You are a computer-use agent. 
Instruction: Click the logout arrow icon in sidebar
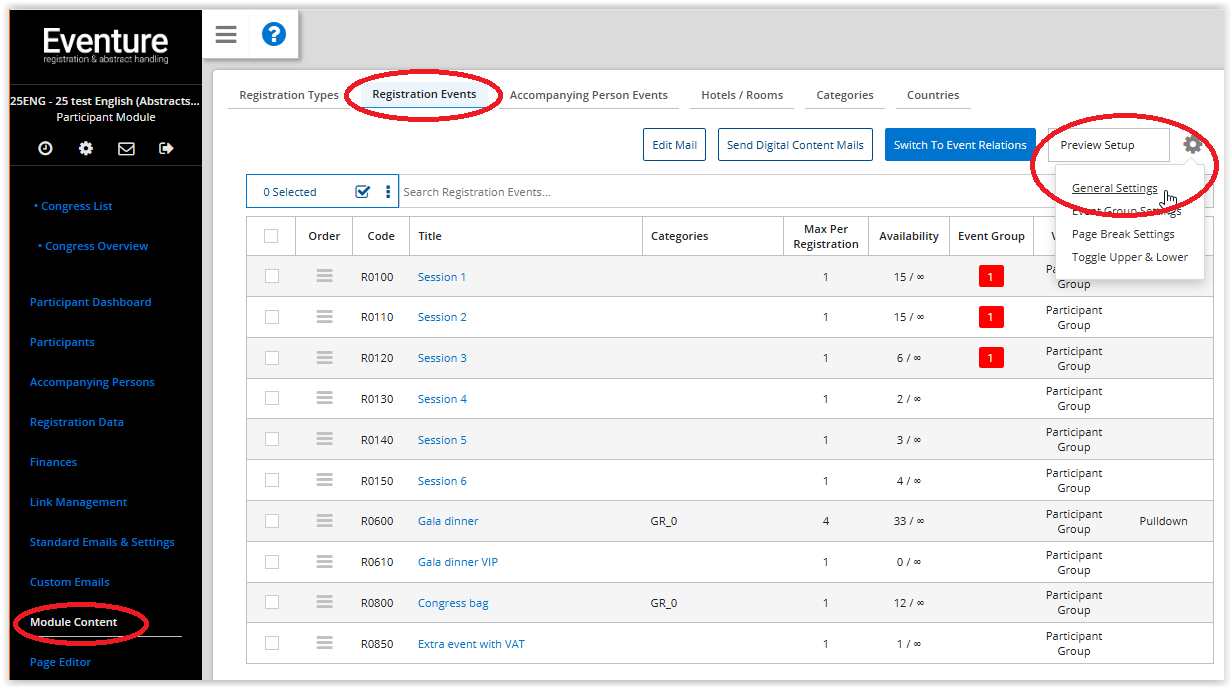coord(166,148)
